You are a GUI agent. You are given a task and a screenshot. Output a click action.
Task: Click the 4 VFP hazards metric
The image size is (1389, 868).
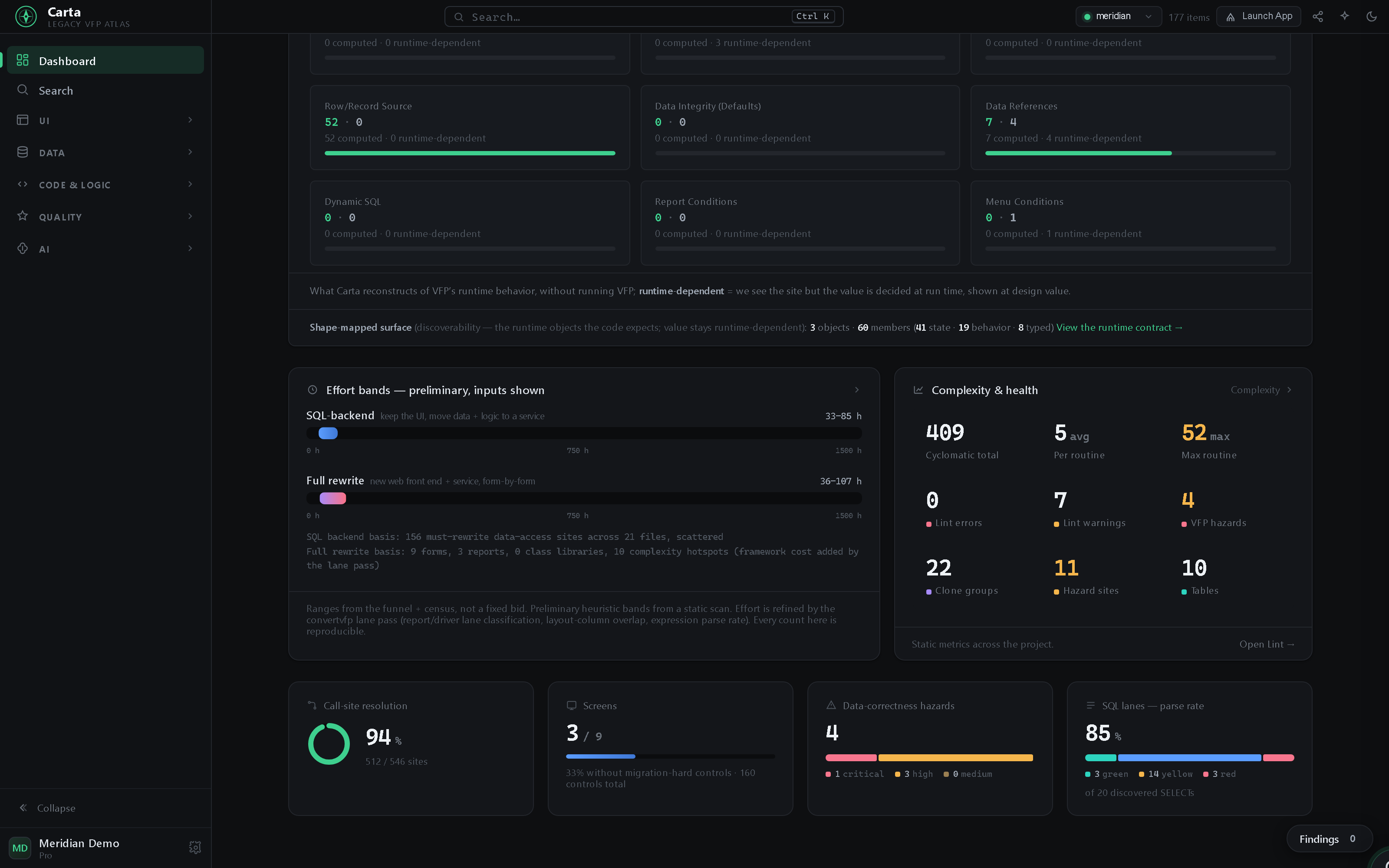coord(1214,509)
